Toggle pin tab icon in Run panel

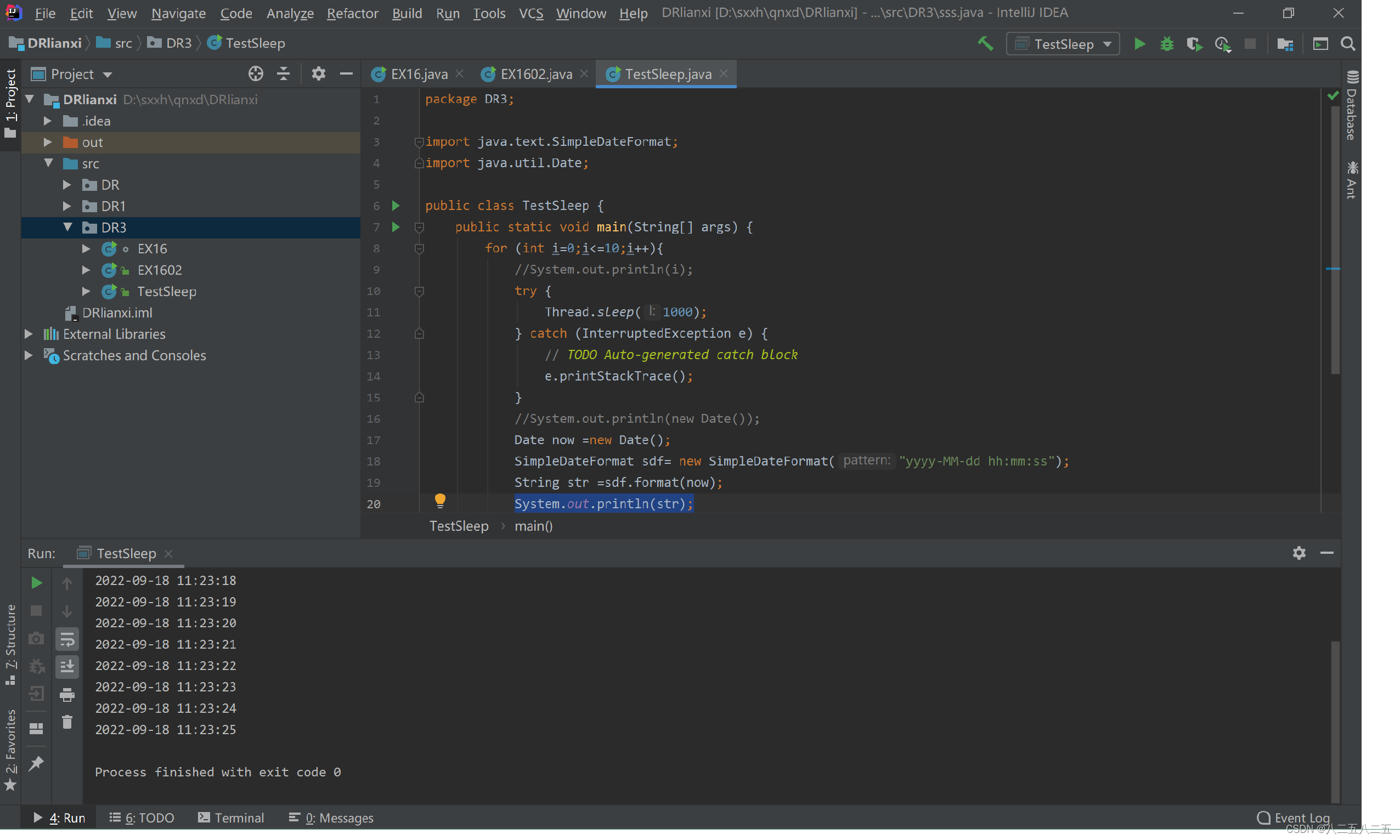coord(36,763)
